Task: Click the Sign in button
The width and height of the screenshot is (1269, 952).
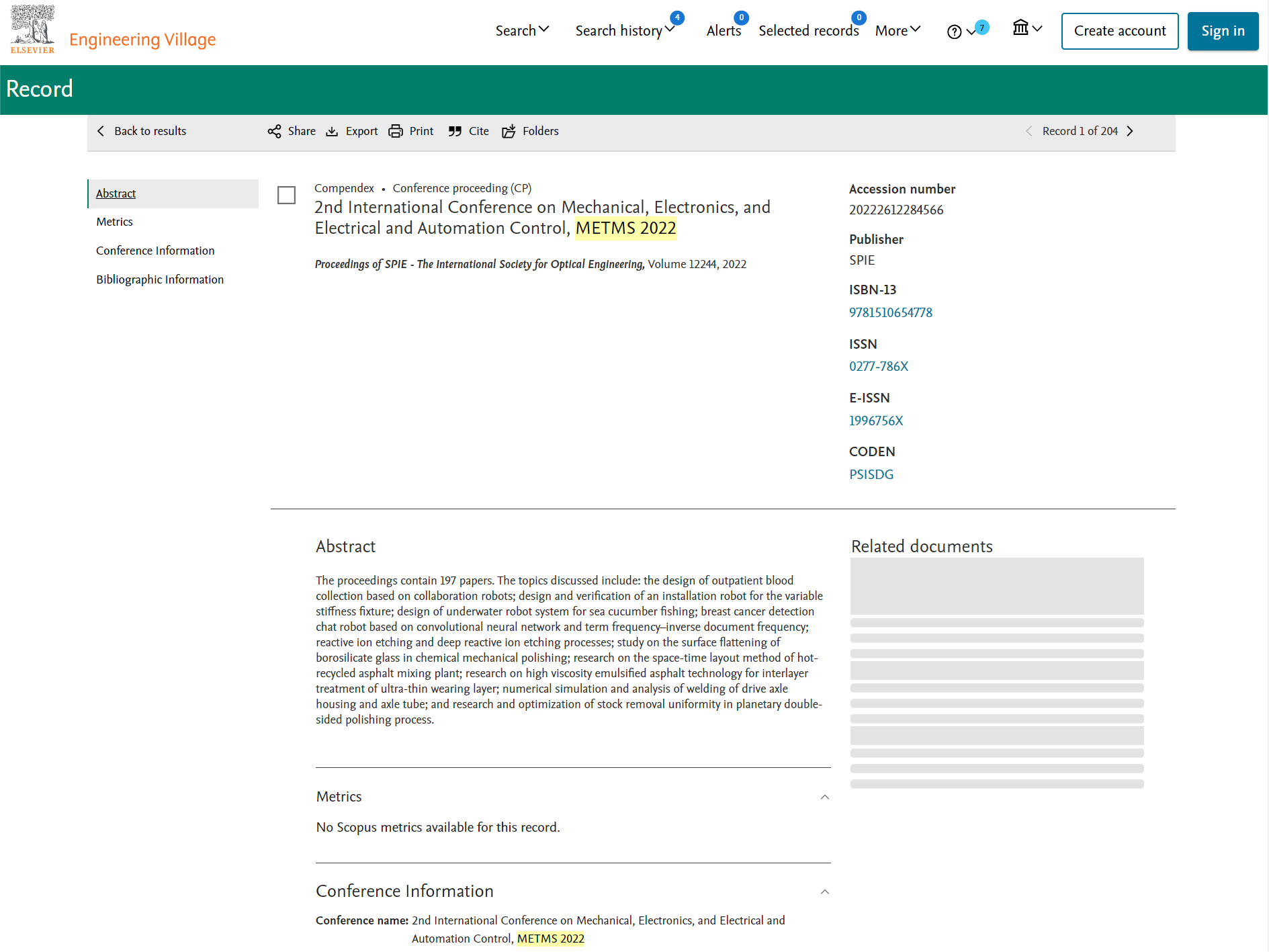Action: 1223,31
